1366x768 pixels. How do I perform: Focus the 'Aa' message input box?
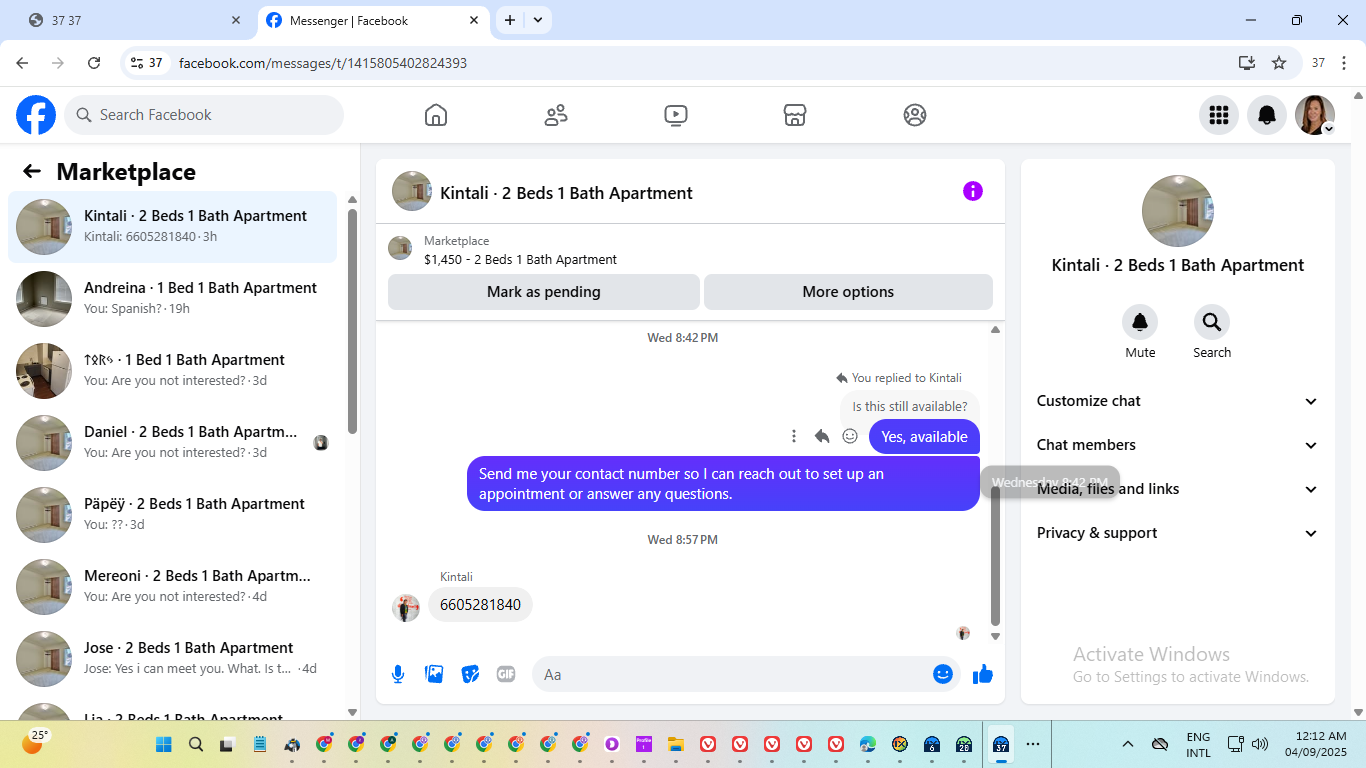pos(746,674)
